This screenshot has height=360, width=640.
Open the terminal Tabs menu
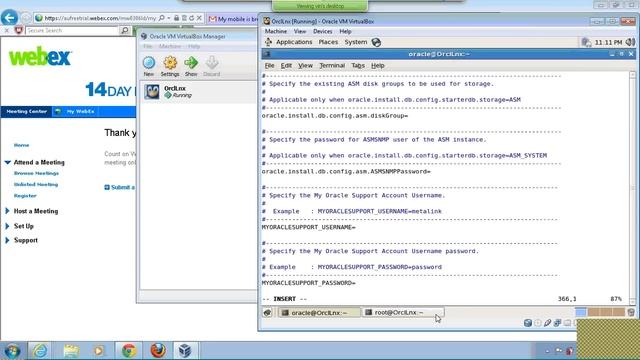(358, 66)
